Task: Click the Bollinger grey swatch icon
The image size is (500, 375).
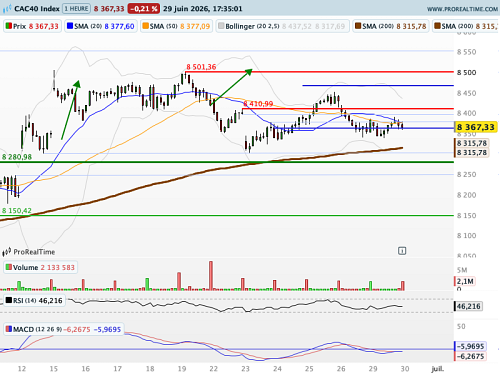Action: coord(221,26)
